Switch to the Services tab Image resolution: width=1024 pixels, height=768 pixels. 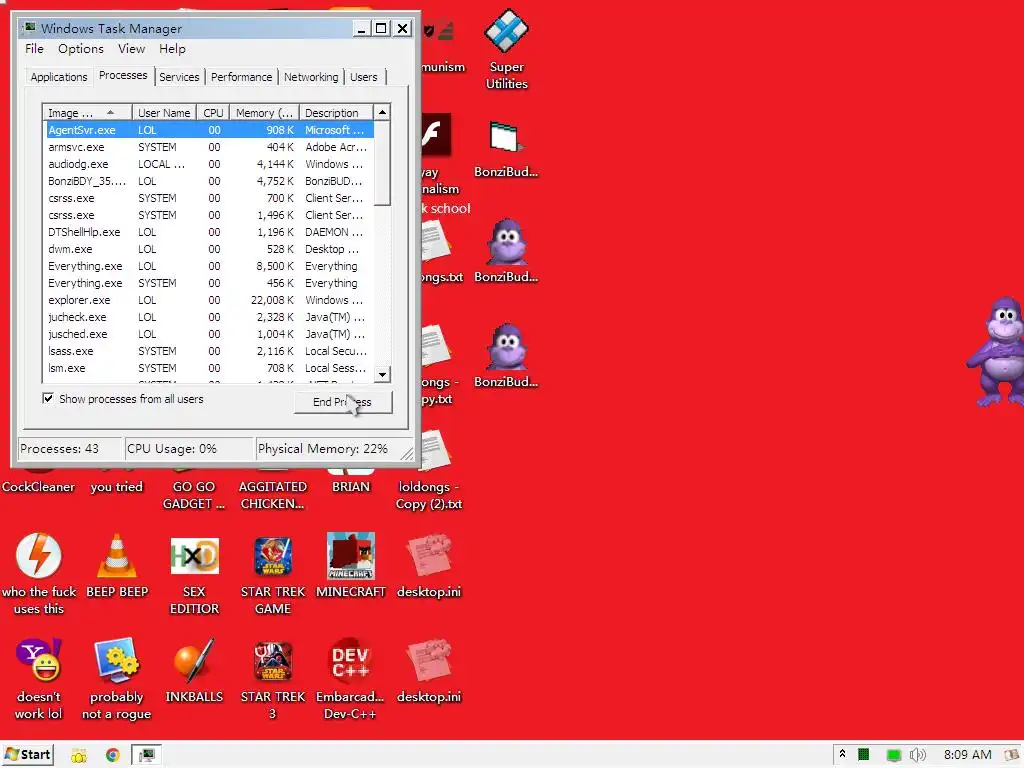tap(179, 77)
